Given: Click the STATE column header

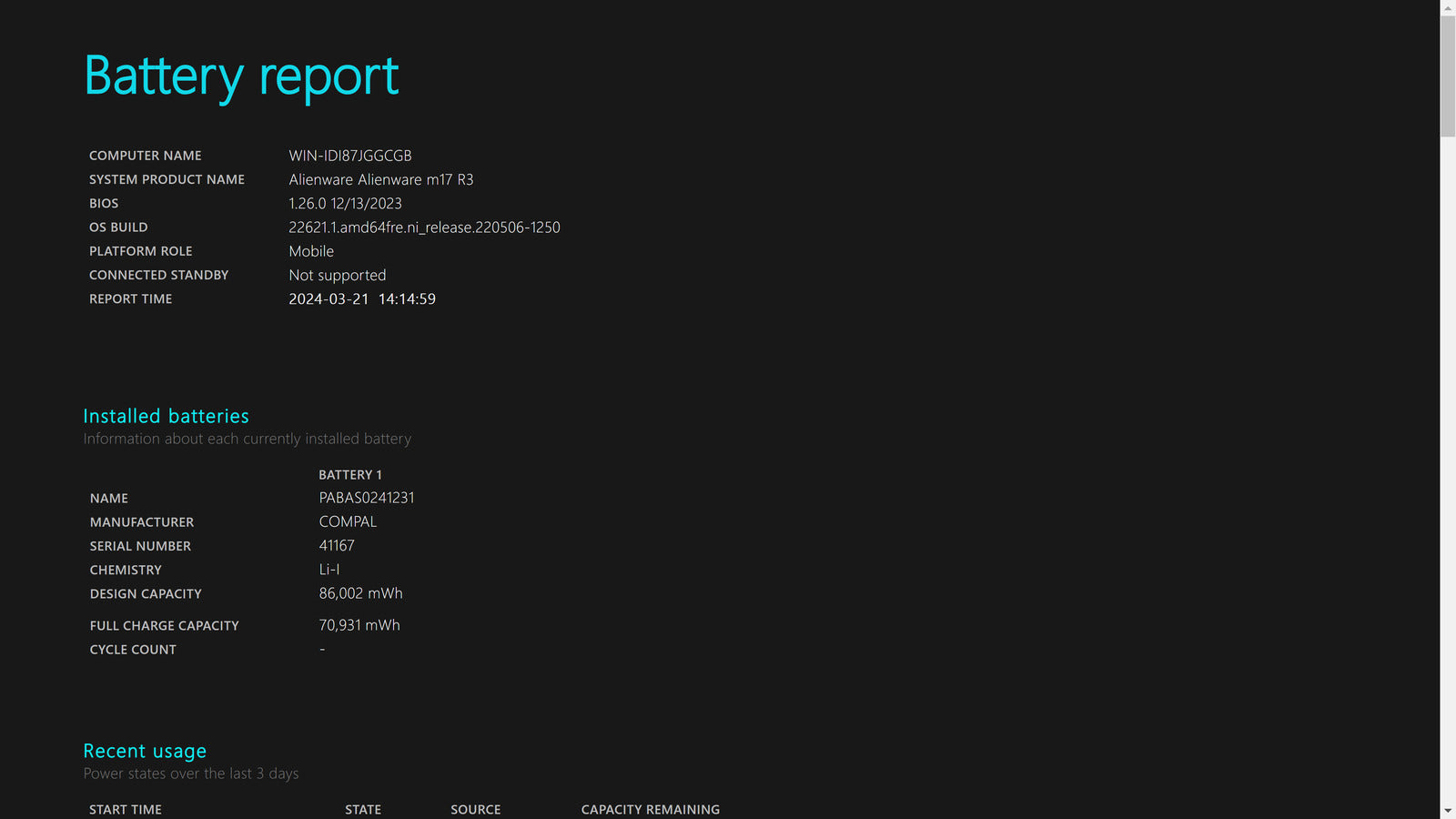Looking at the screenshot, I should tap(363, 810).
